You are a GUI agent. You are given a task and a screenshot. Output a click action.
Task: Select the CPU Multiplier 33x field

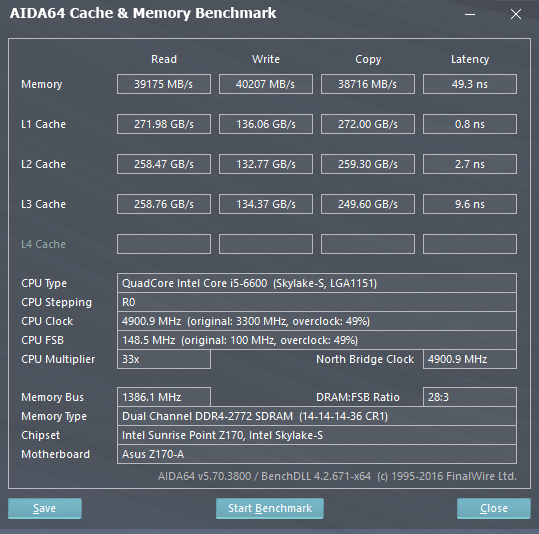[164, 359]
